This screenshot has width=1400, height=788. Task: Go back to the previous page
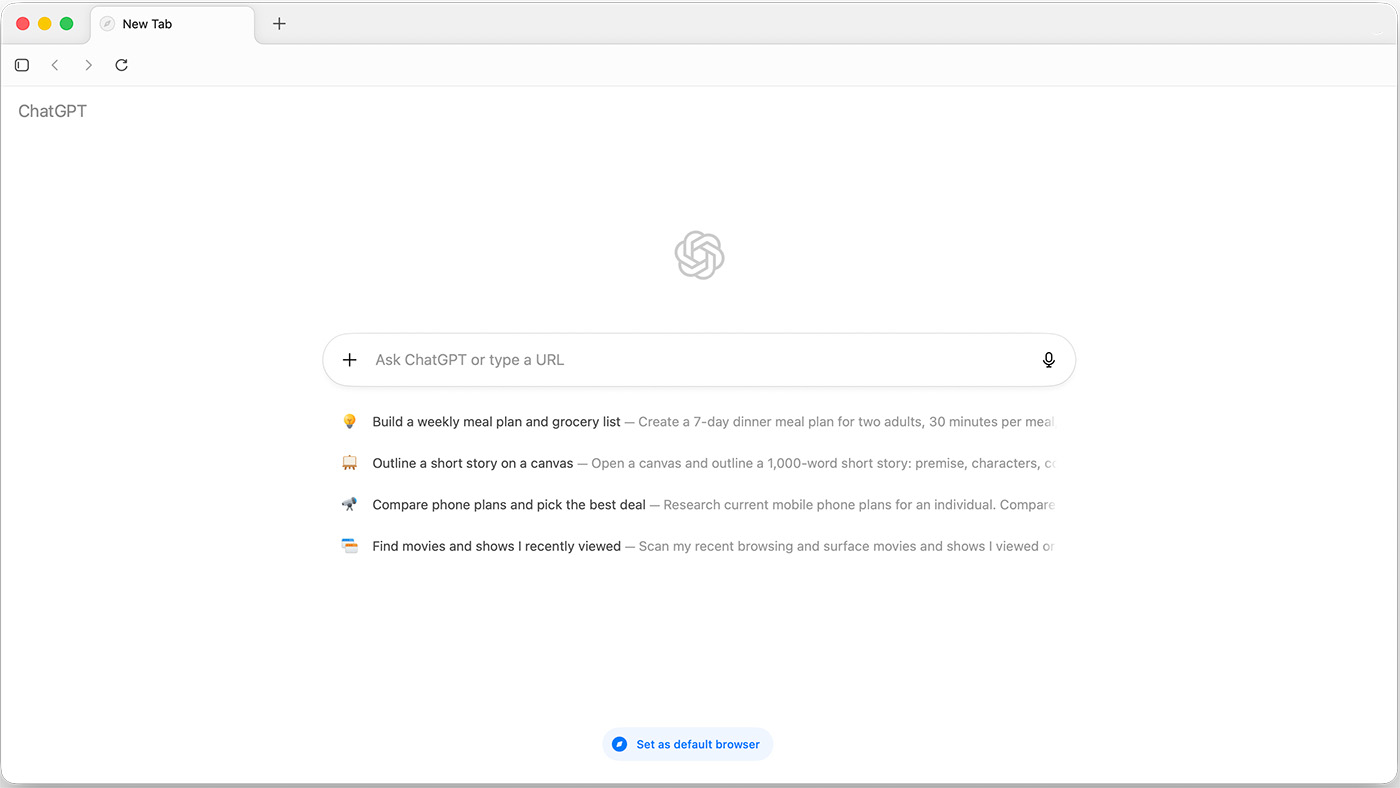[x=55, y=65]
